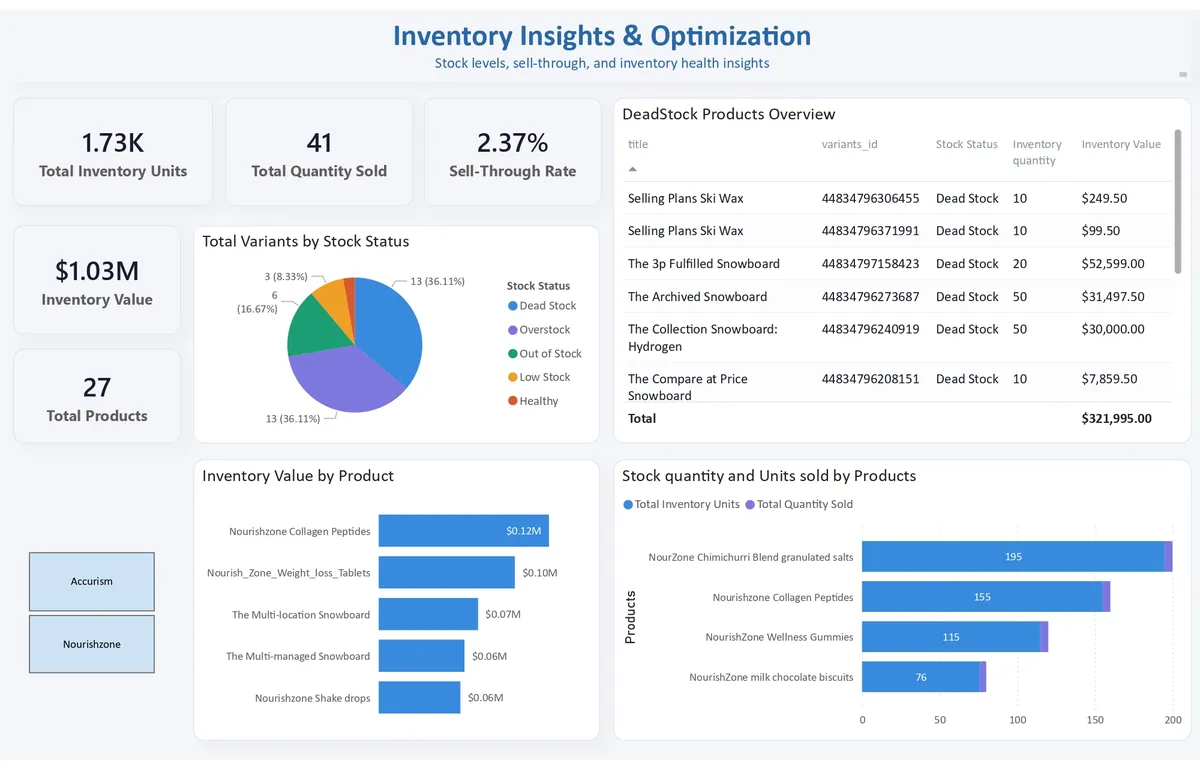Click the $7,859.50 inventory value cell
The width and height of the screenshot is (1200, 769).
(x=1109, y=379)
